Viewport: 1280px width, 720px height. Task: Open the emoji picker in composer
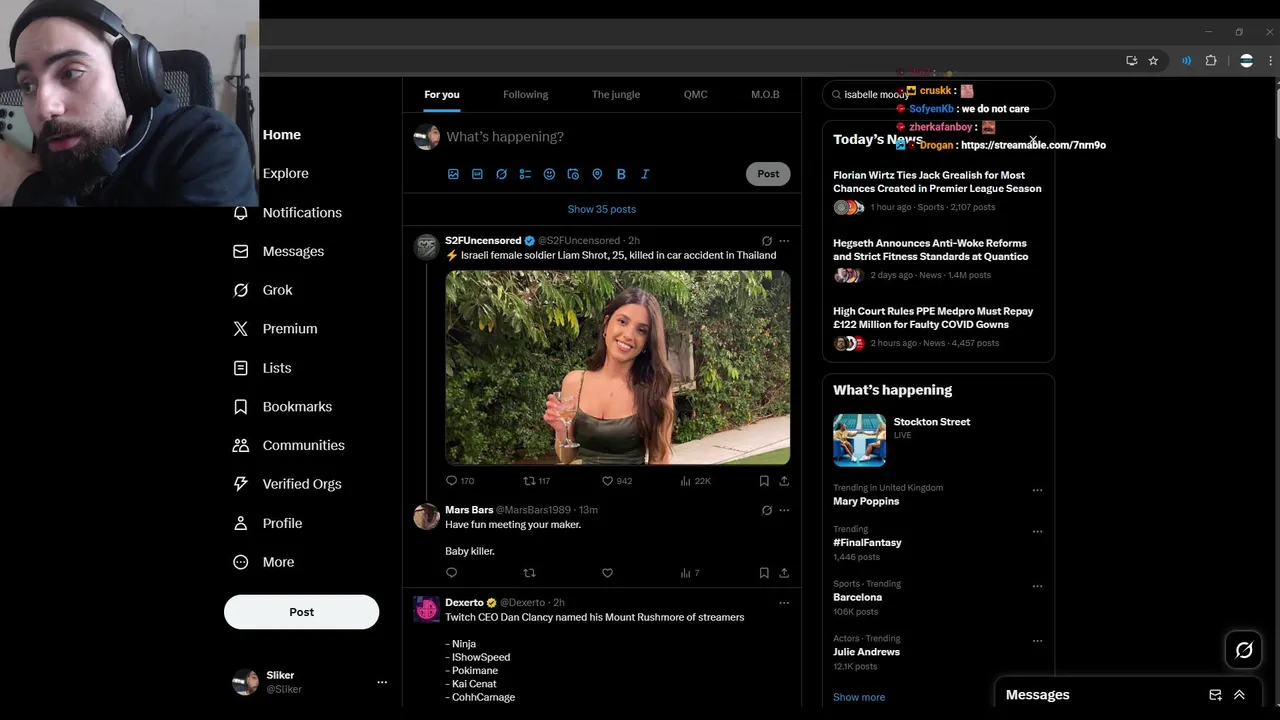[x=549, y=174]
